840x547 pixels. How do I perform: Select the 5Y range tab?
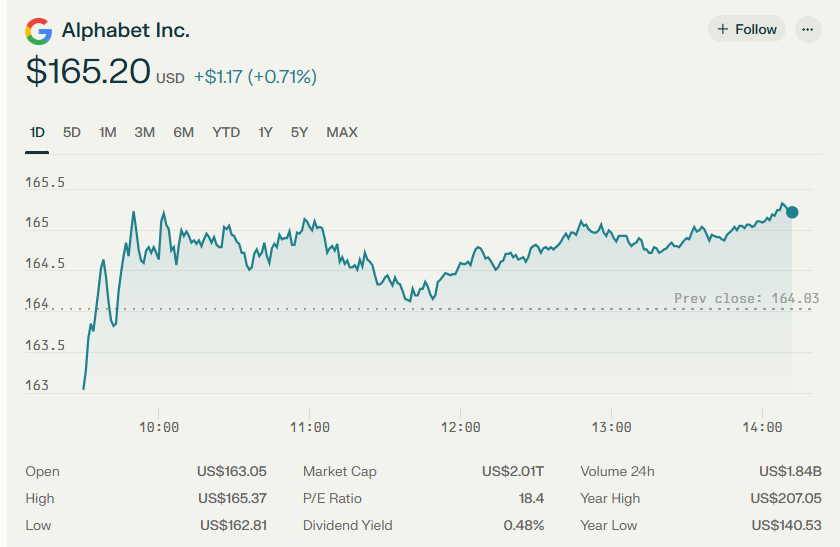click(299, 132)
